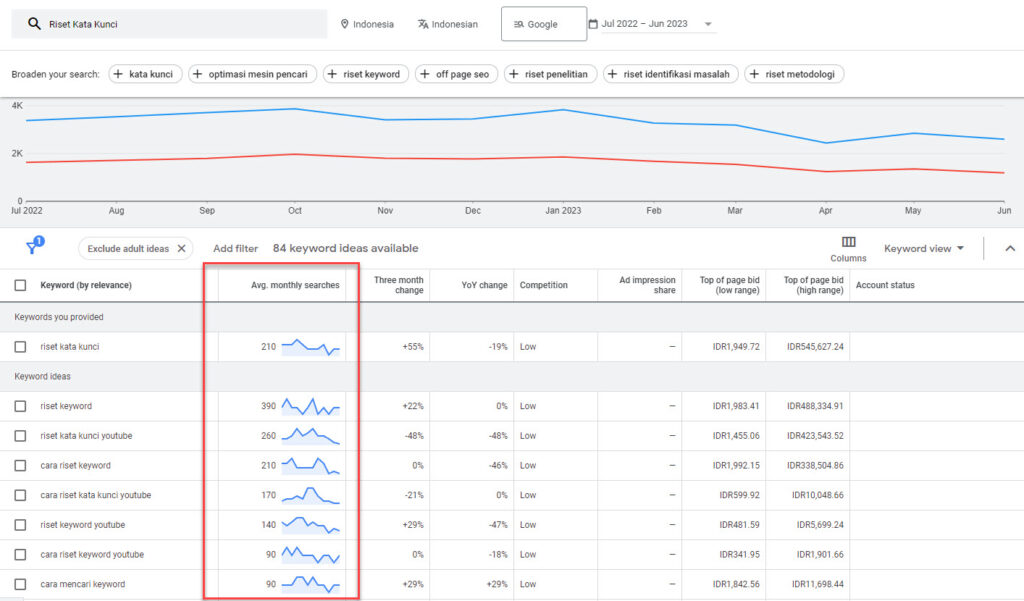This screenshot has height=601, width=1024.
Task: Click the IDR1,983.41 low bid value
Action: pyautogui.click(x=735, y=406)
